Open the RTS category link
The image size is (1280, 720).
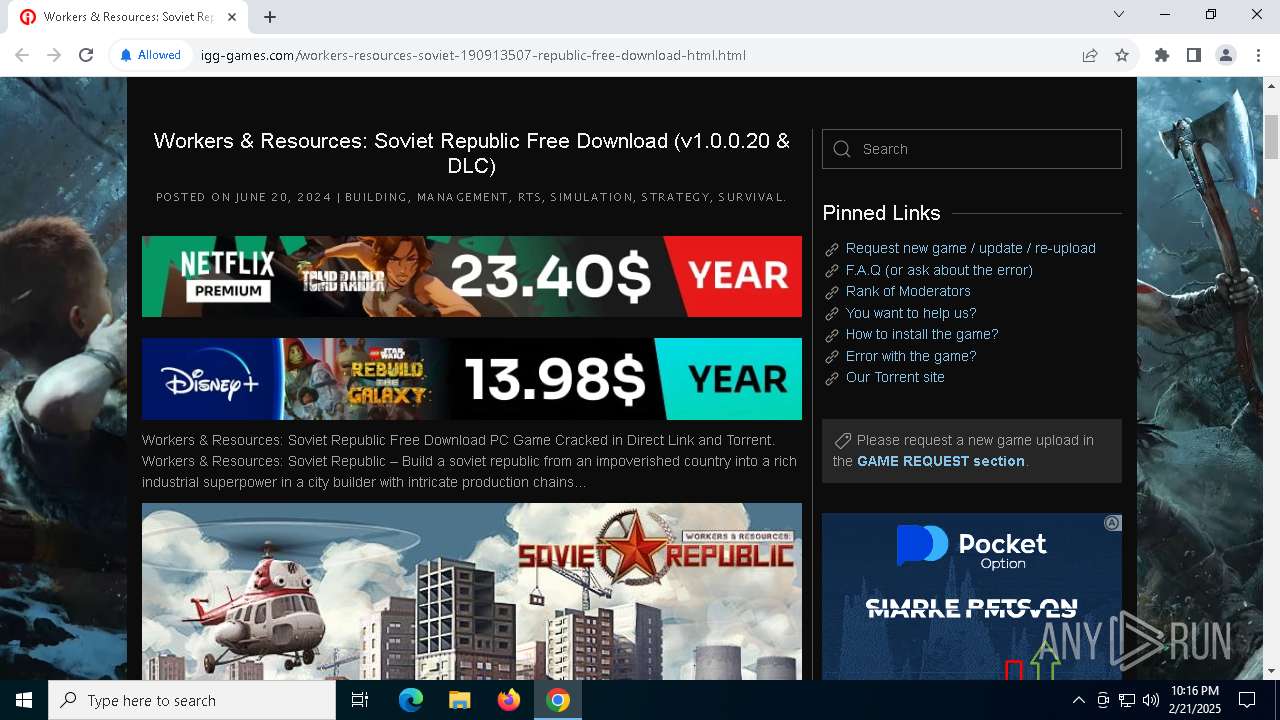(x=529, y=197)
